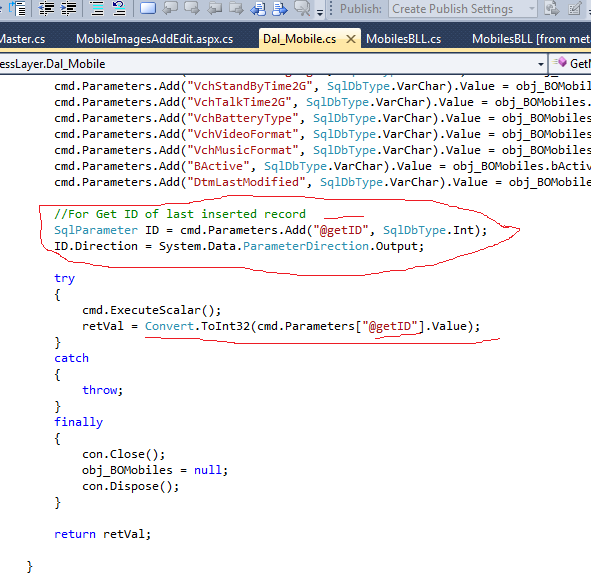Open the MobilesBLL [from metadata] tab
The height and width of the screenshot is (573, 591).
[531, 39]
